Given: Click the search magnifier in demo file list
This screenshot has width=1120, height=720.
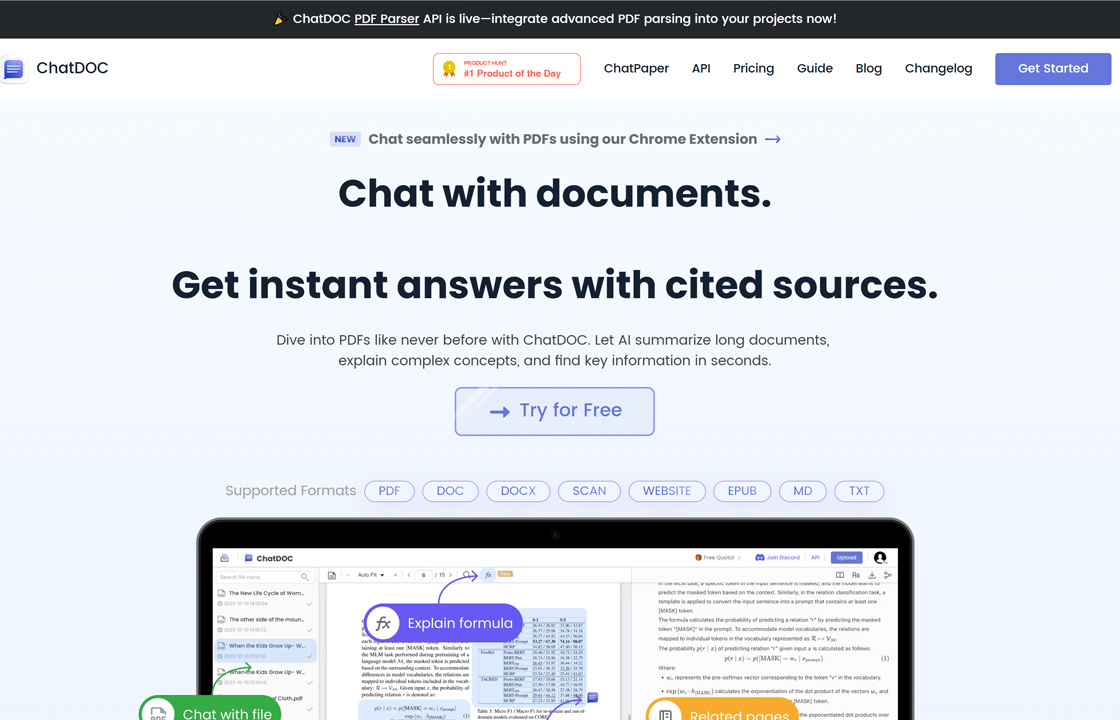Looking at the screenshot, I should [304, 576].
